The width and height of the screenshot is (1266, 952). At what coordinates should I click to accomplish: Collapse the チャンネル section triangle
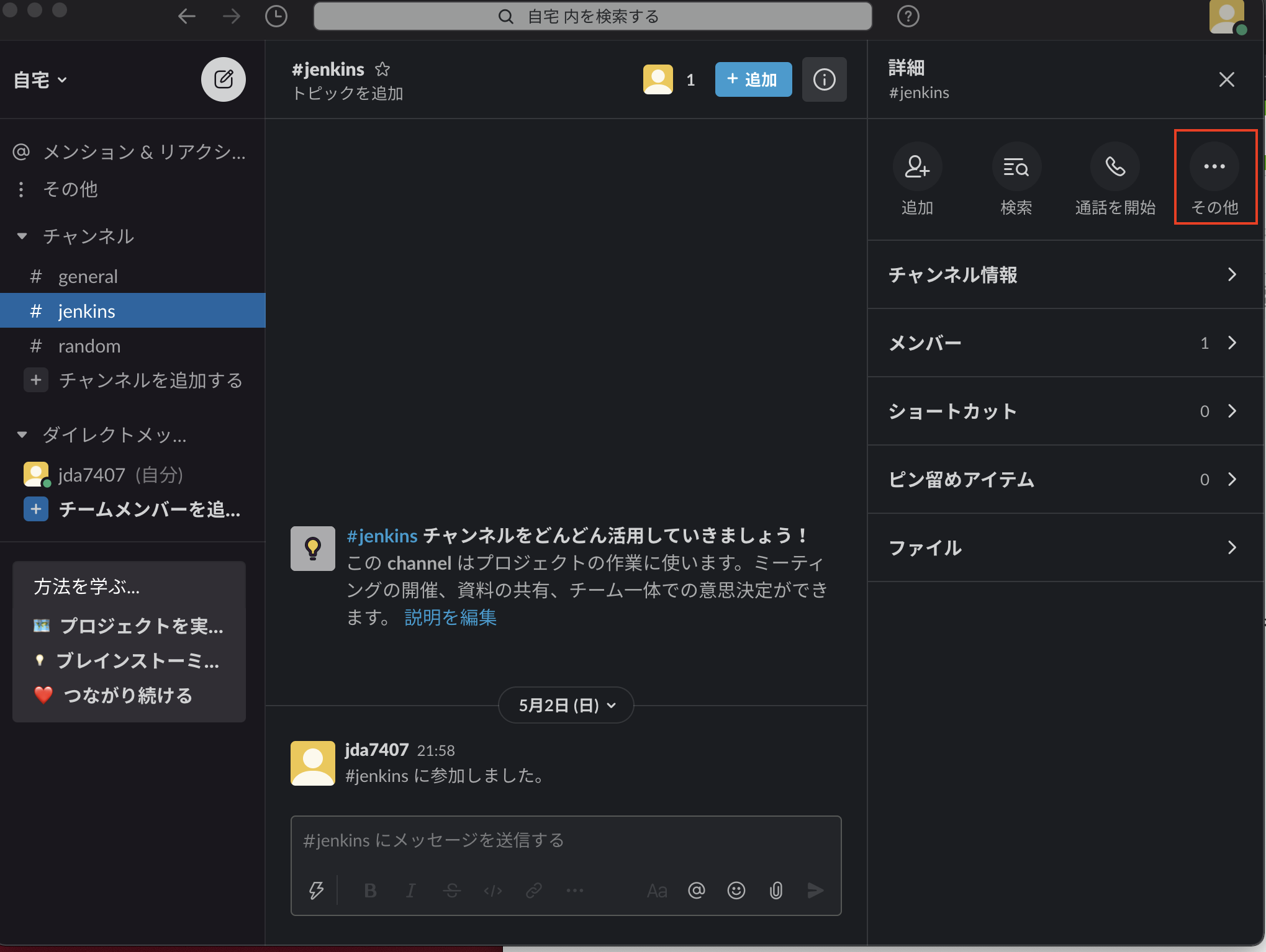tap(22, 236)
